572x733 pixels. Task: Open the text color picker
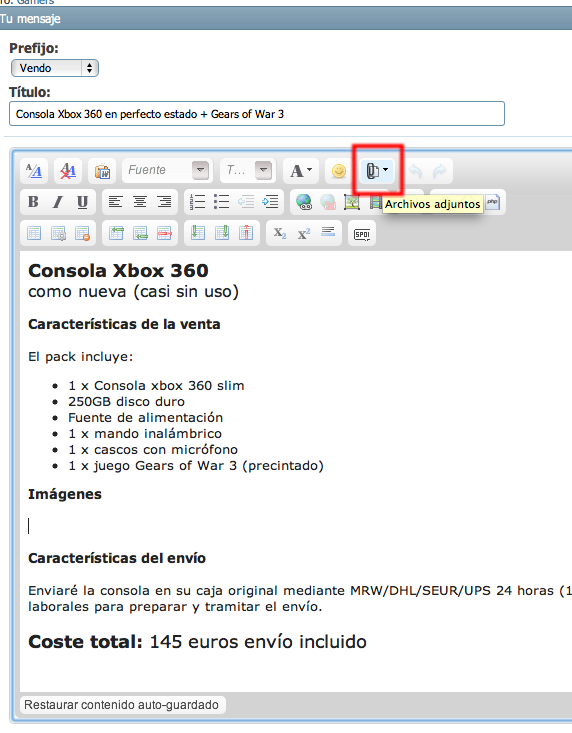point(301,171)
